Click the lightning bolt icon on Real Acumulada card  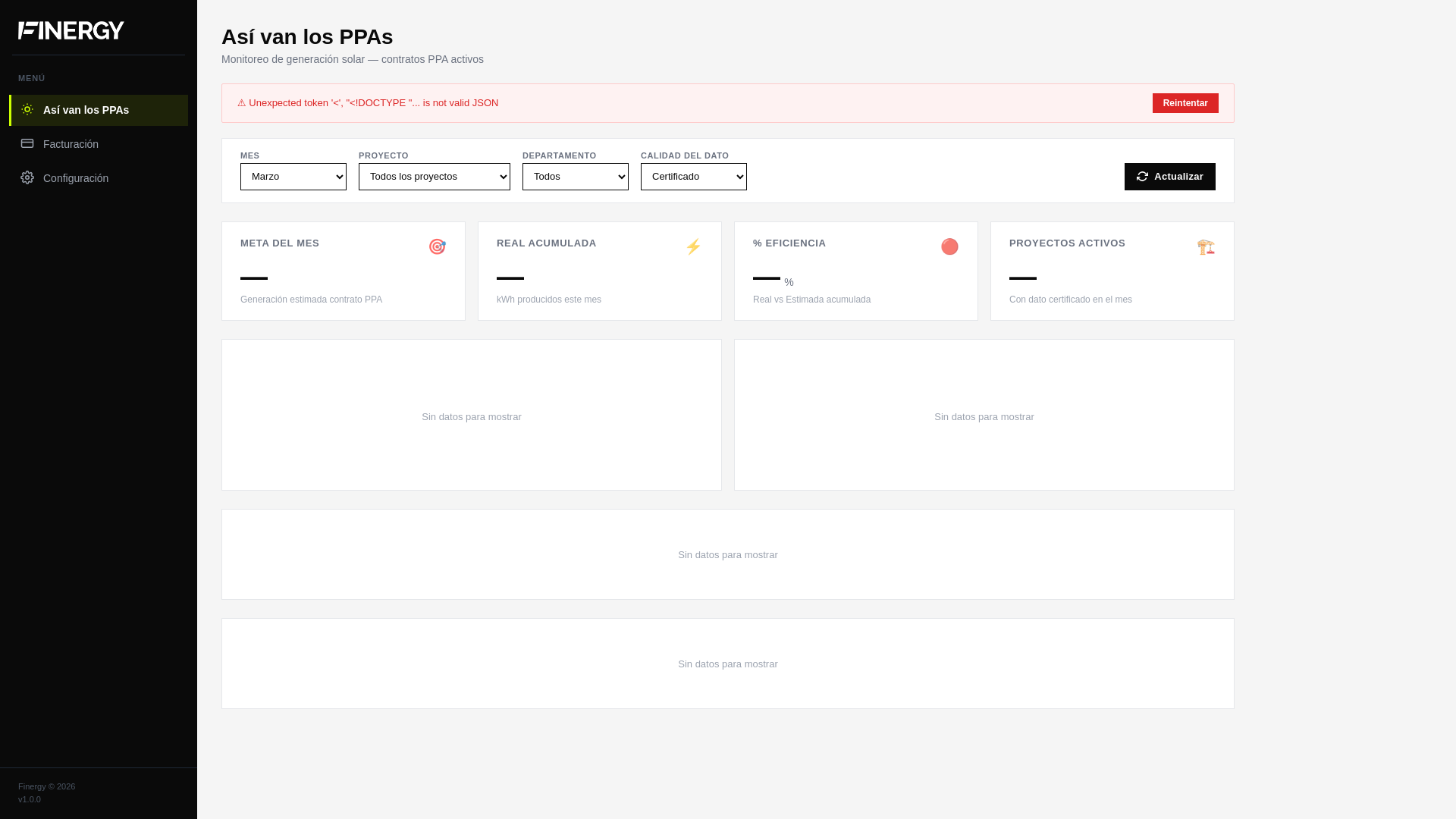click(x=694, y=246)
